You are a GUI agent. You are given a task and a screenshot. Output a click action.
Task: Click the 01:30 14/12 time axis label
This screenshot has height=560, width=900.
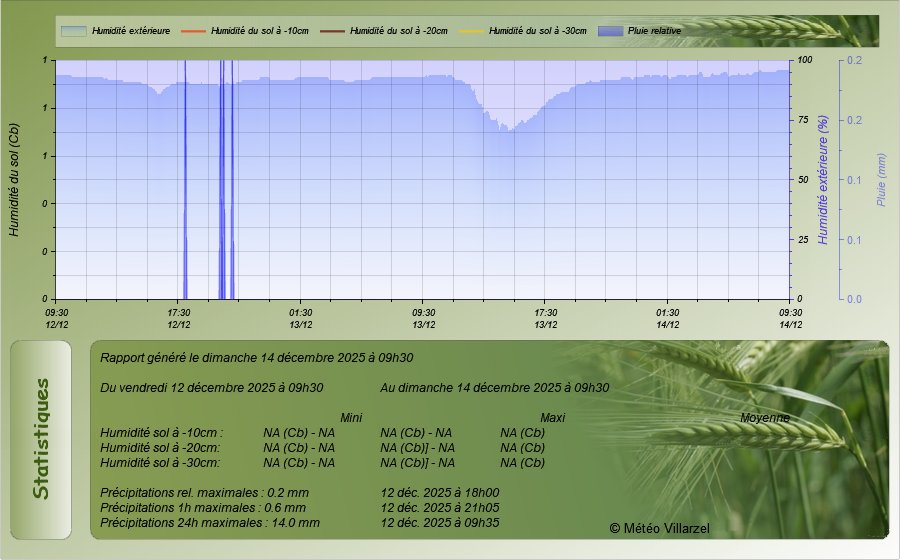point(668,318)
